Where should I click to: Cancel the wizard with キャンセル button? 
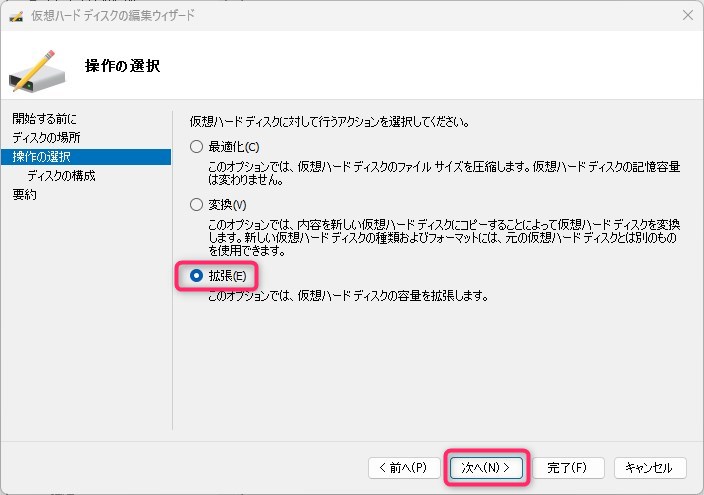[655, 467]
